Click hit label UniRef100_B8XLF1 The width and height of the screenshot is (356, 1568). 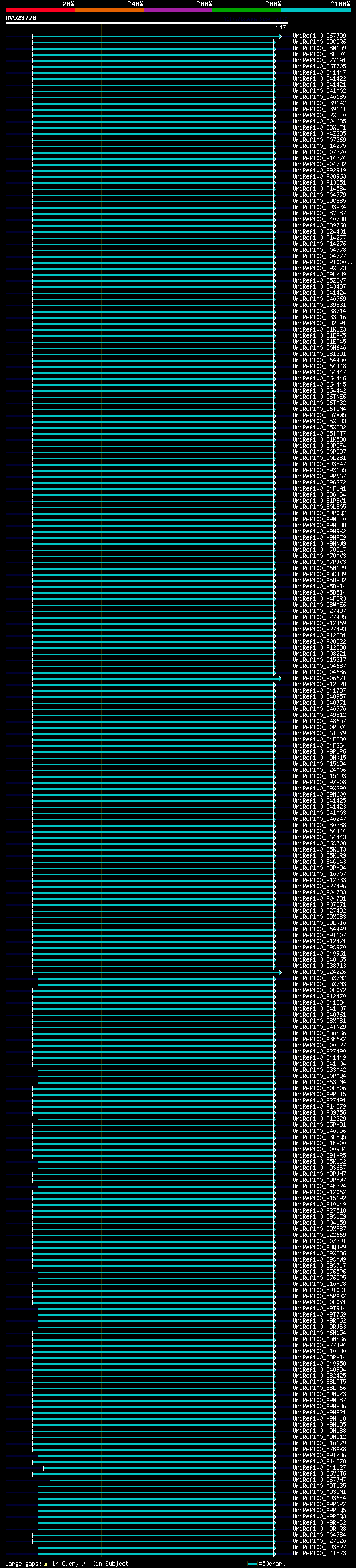319,128
